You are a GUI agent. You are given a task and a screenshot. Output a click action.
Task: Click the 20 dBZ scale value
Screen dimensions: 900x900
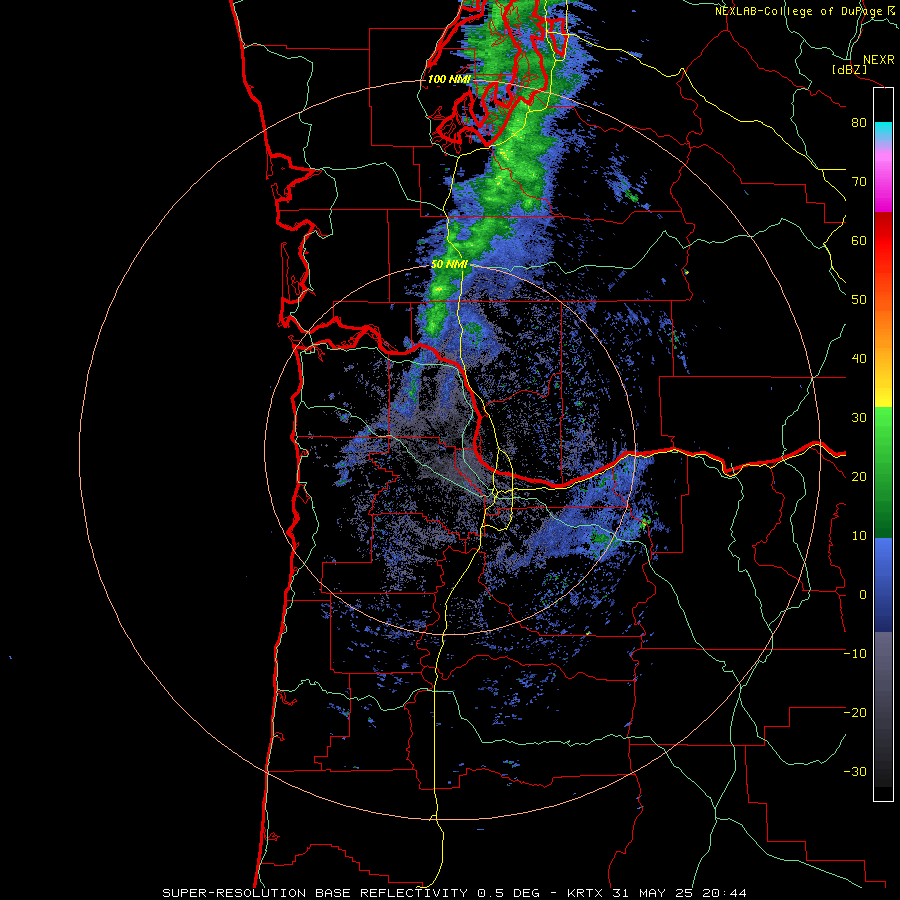[x=859, y=477]
